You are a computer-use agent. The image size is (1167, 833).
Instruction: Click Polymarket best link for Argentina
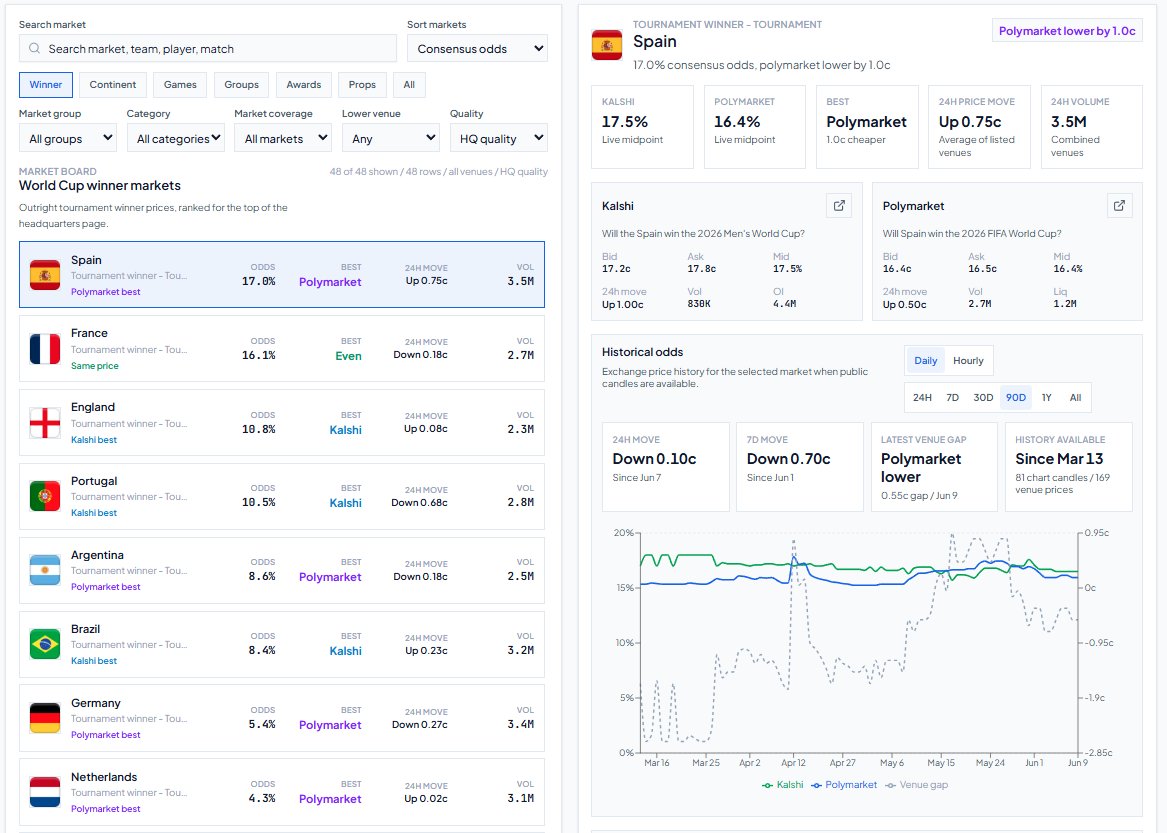[x=106, y=587]
